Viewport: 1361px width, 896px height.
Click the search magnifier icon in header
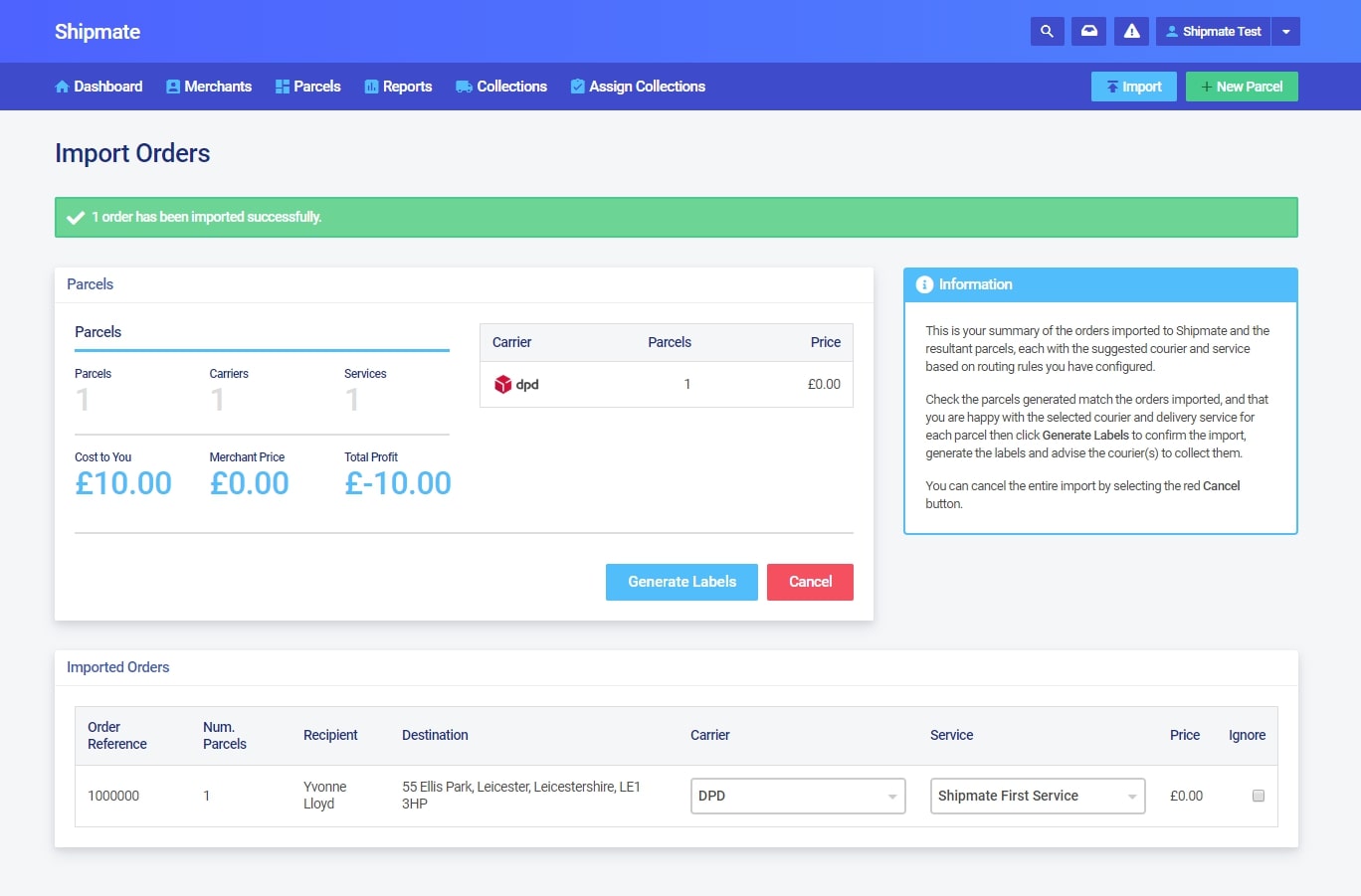coord(1047,32)
